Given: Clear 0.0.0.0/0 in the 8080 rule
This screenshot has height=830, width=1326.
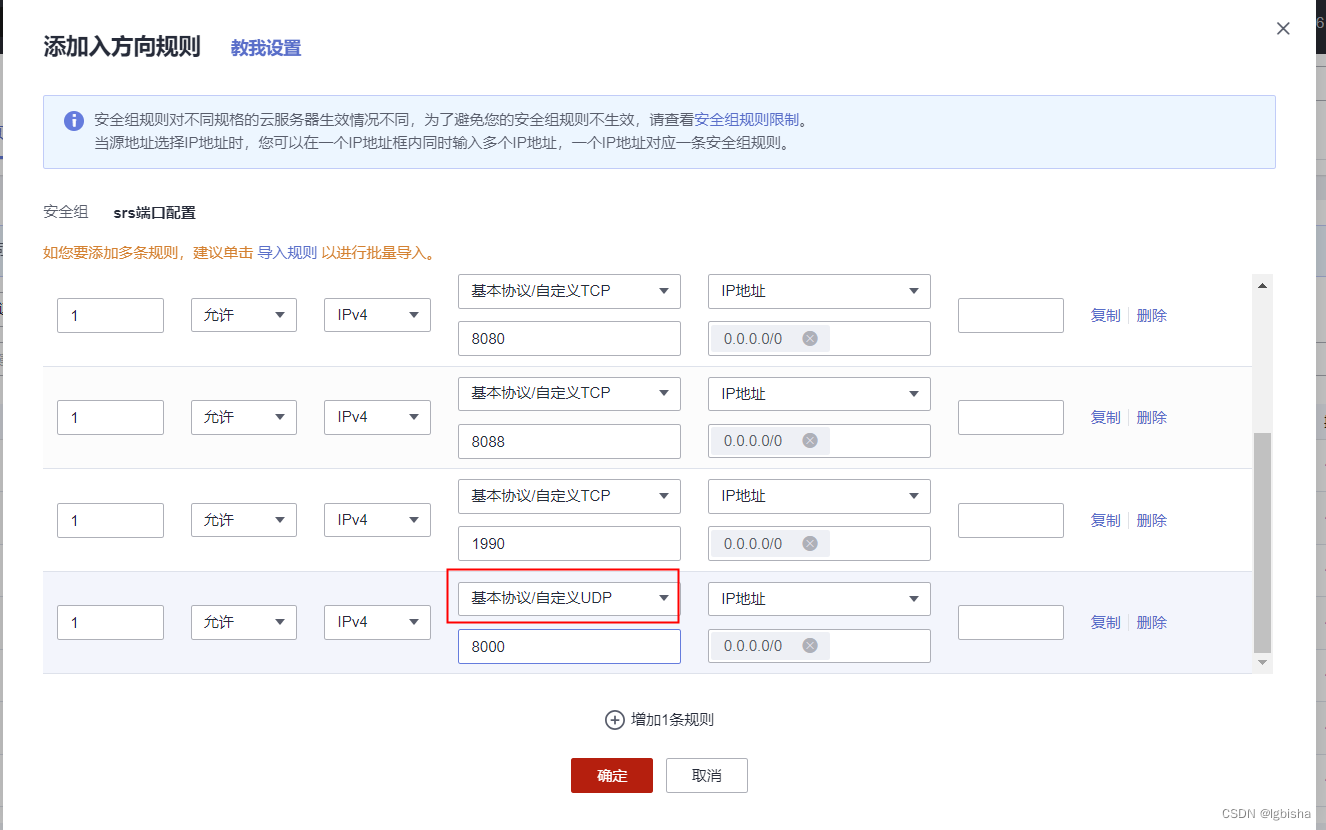Looking at the screenshot, I should tap(810, 339).
